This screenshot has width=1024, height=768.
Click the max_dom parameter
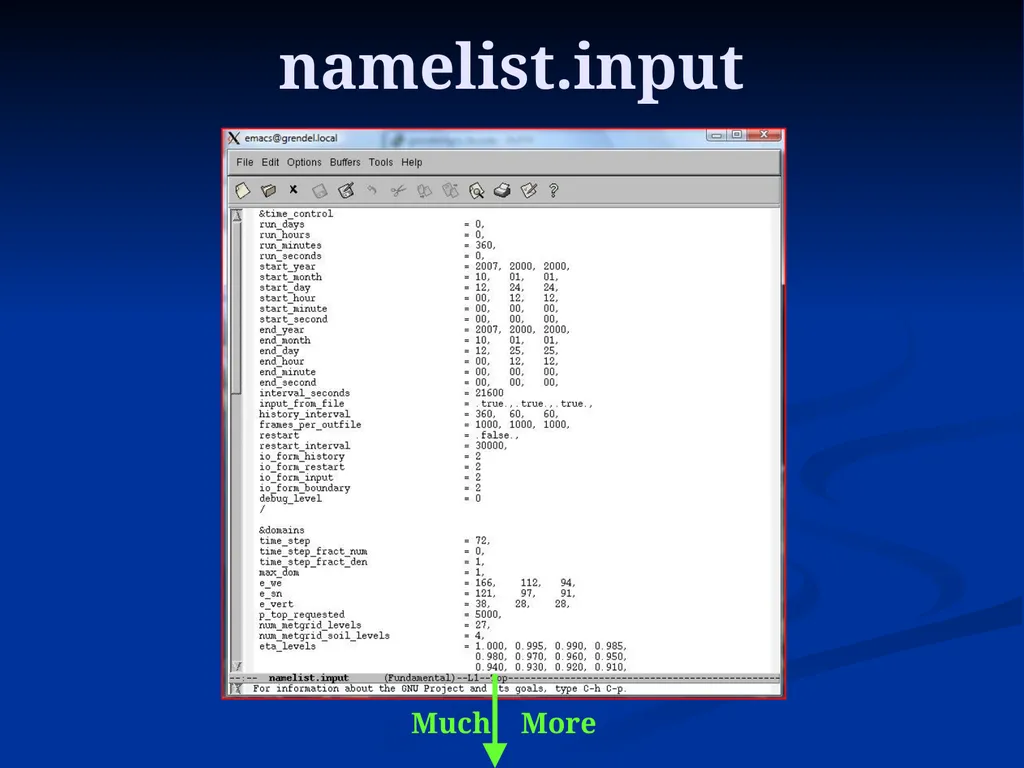(279, 572)
